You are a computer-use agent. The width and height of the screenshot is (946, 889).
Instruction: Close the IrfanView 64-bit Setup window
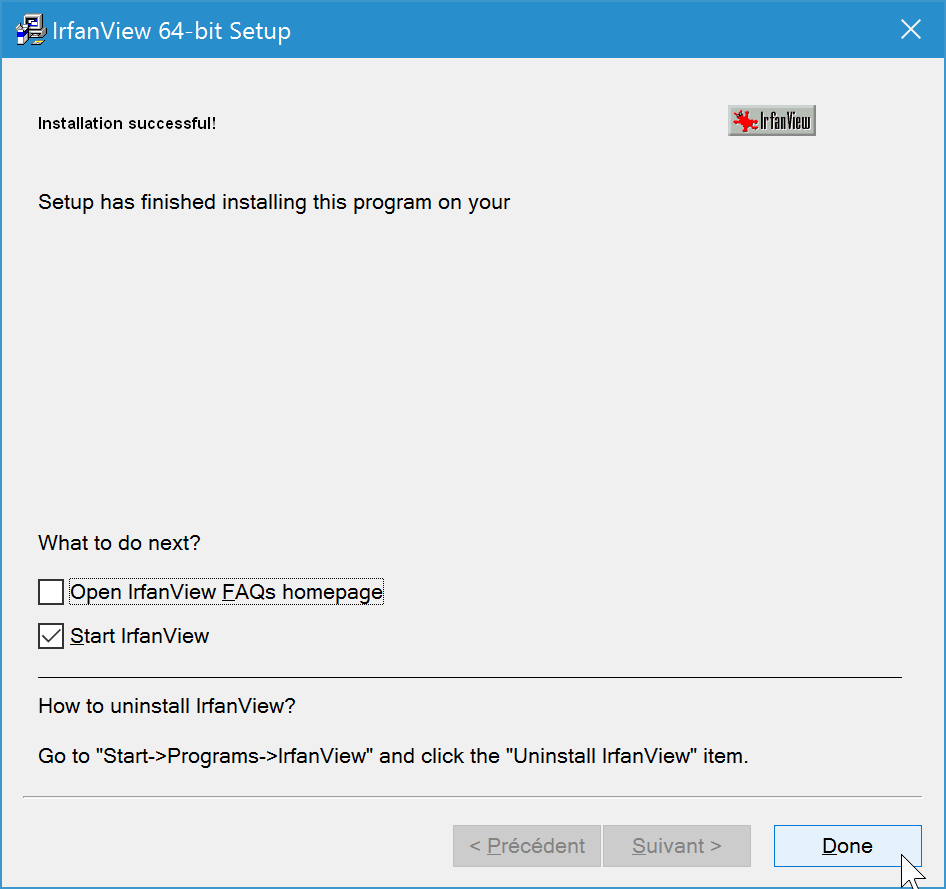(911, 29)
